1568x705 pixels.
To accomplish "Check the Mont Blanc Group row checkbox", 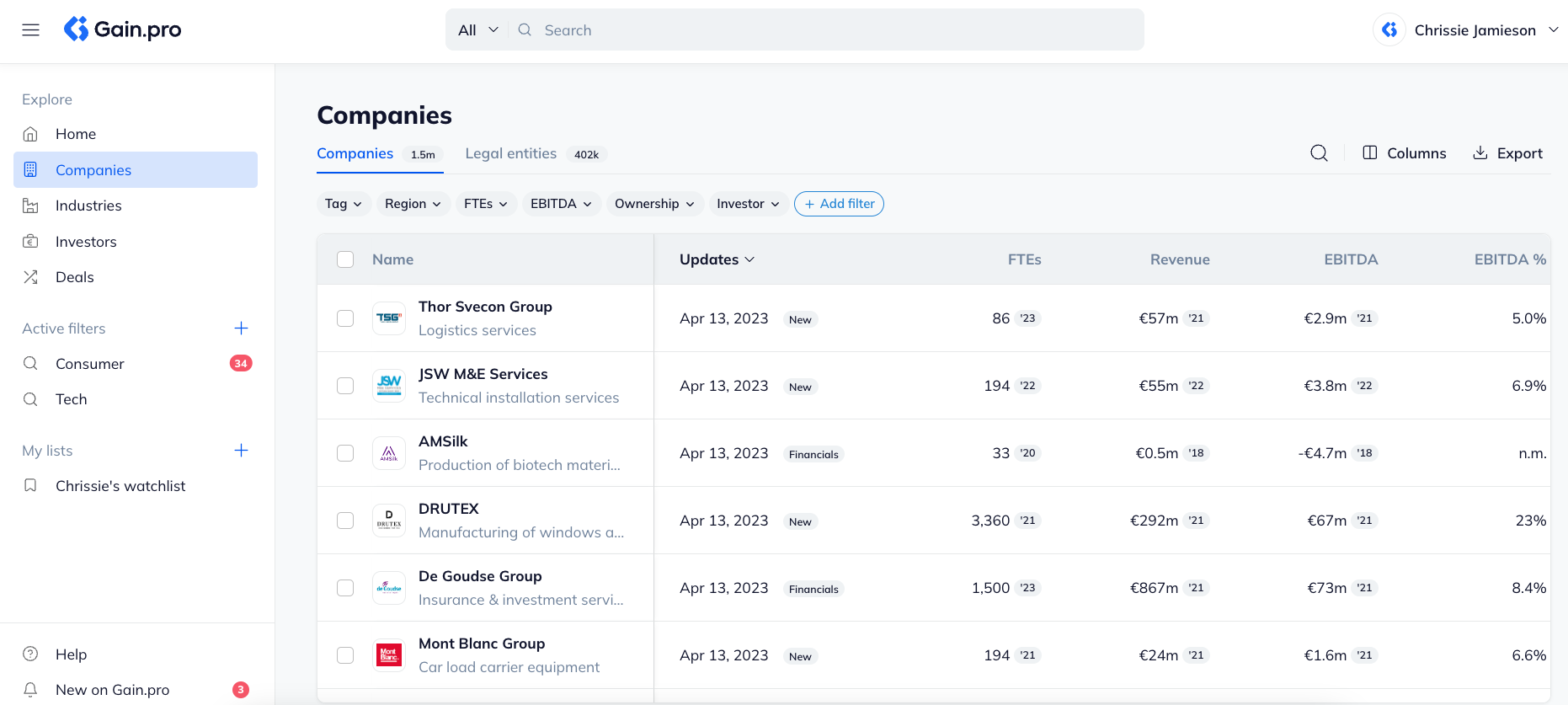I will (345, 655).
